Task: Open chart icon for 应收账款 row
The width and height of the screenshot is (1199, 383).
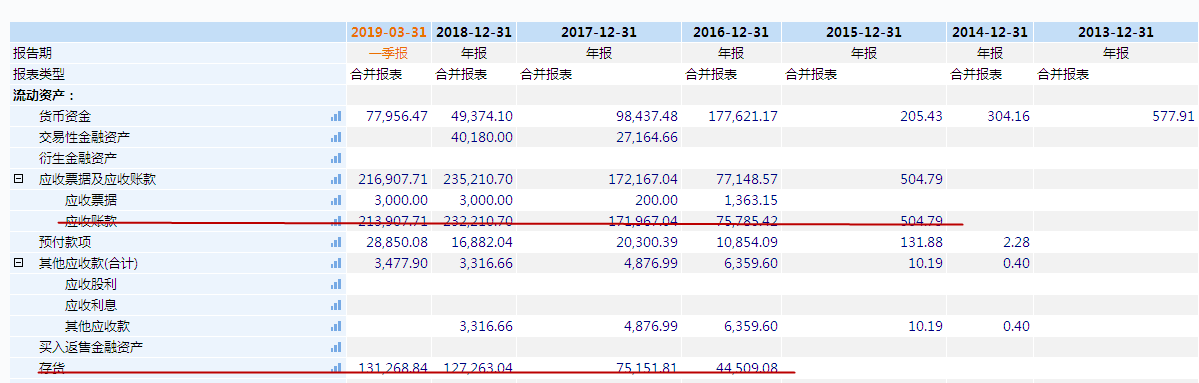Action: (336, 222)
